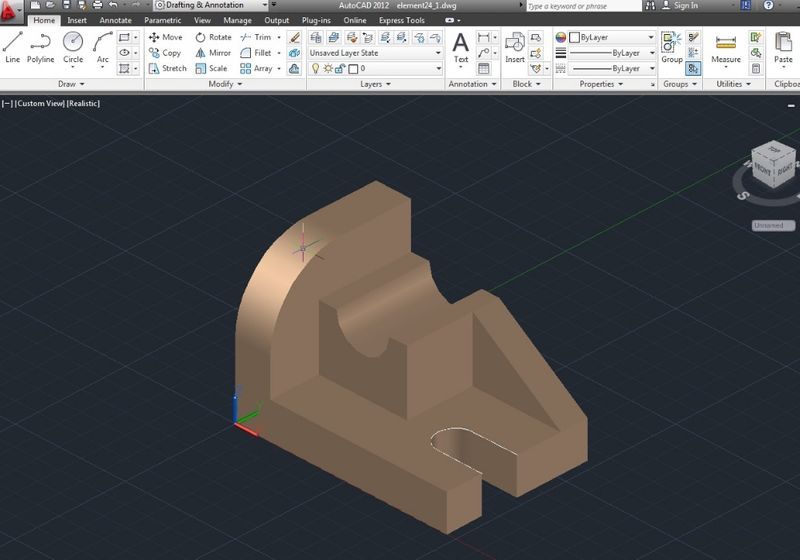Expand the Utilities panel

click(x=733, y=84)
